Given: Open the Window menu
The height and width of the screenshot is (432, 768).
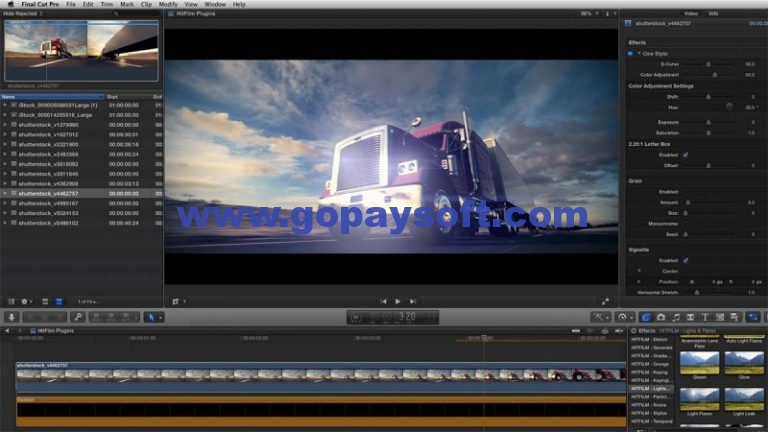Looking at the screenshot, I should [215, 4].
